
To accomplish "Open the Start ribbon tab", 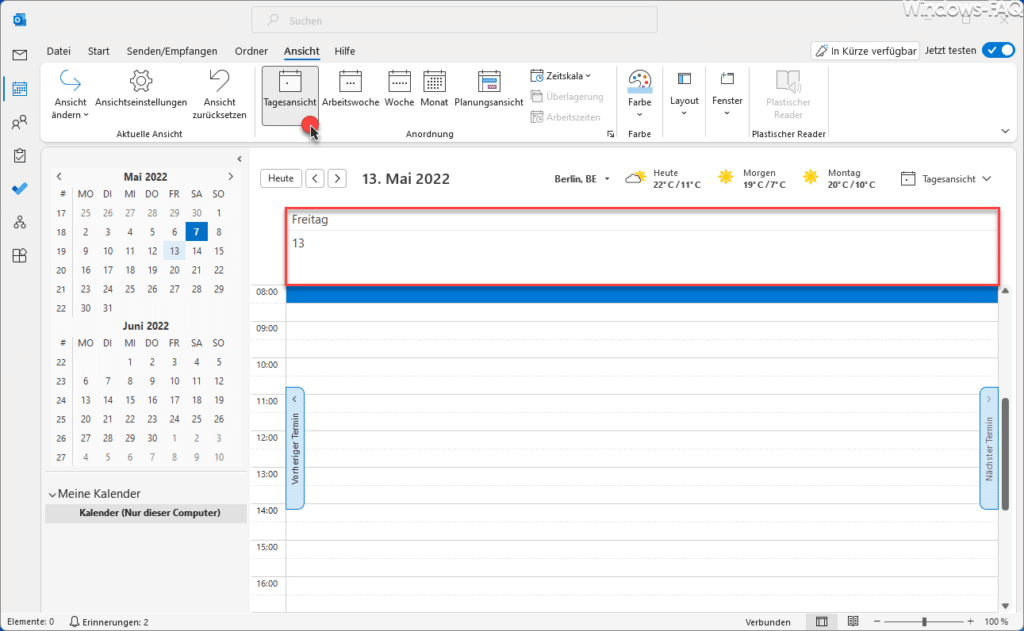I will pyautogui.click(x=99, y=51).
